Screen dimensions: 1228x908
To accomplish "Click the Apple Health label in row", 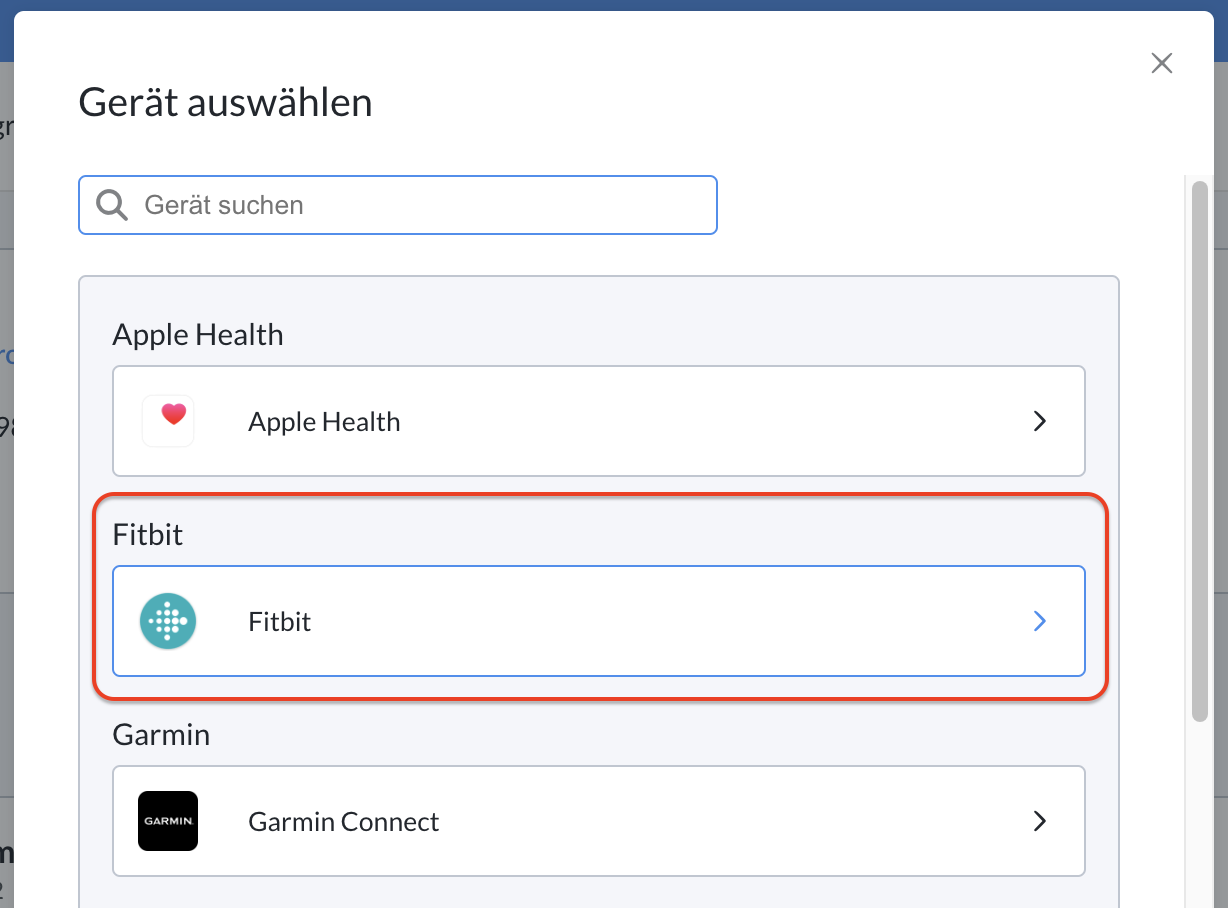I will coord(324,422).
